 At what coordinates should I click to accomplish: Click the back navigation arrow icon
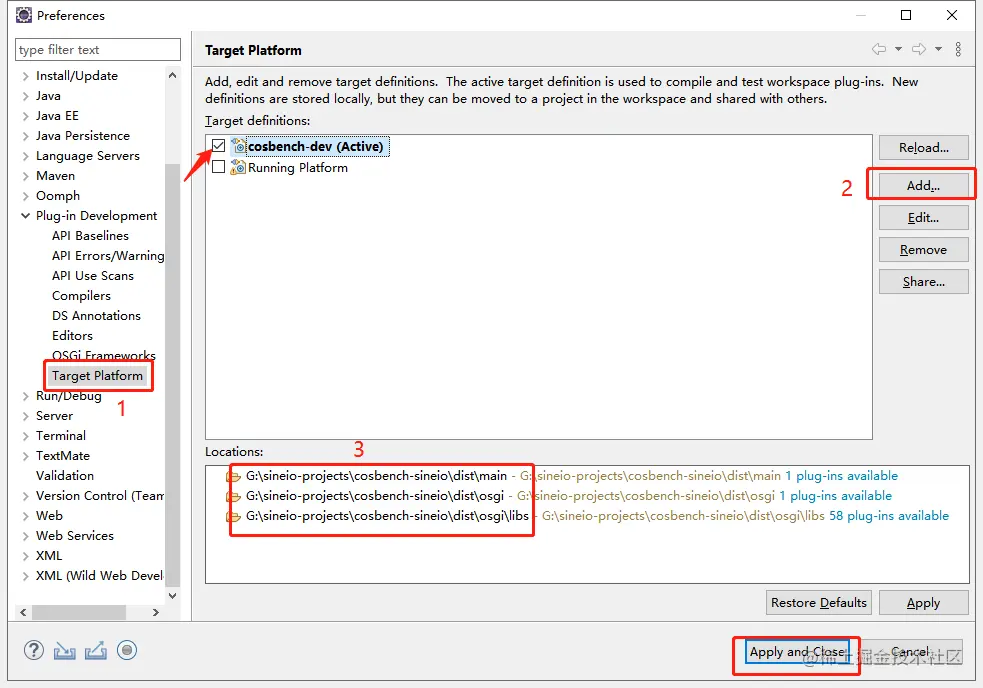(x=879, y=49)
